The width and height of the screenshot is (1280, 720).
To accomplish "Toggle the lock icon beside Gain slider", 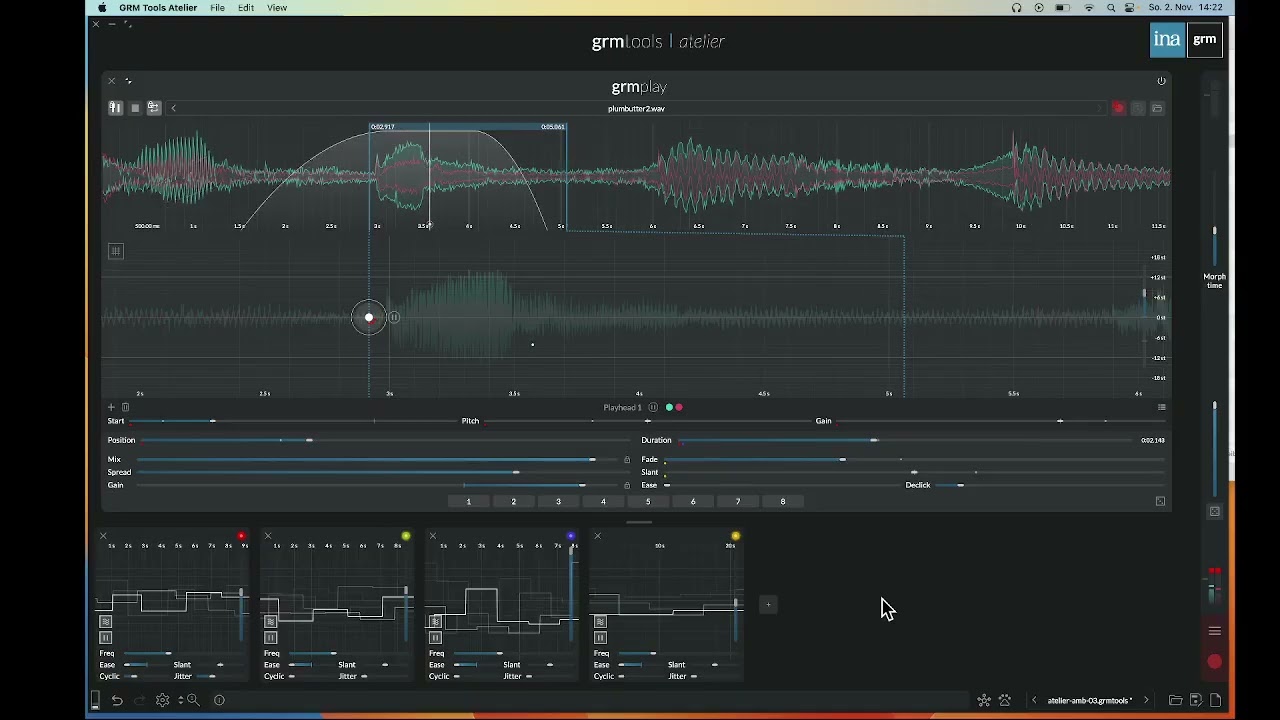I will pos(627,485).
